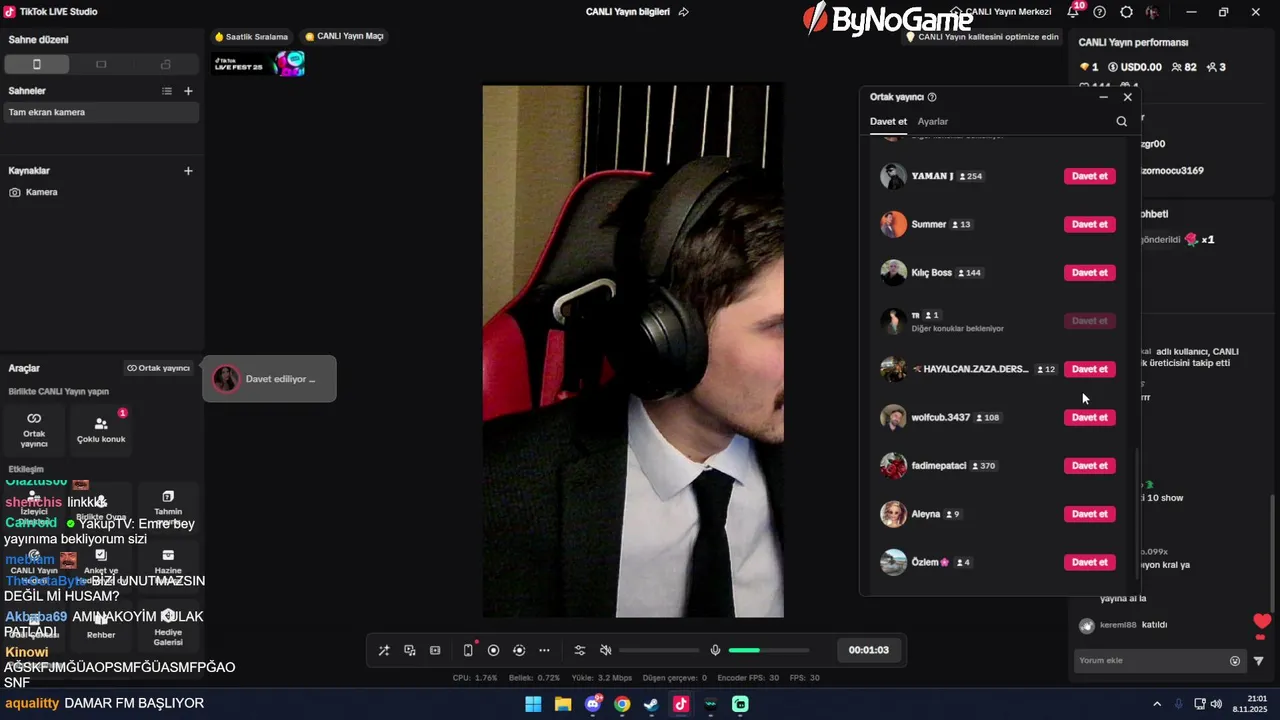Click the profile avatar in title bar
Screen dimensions: 1280x720
click(1153, 12)
